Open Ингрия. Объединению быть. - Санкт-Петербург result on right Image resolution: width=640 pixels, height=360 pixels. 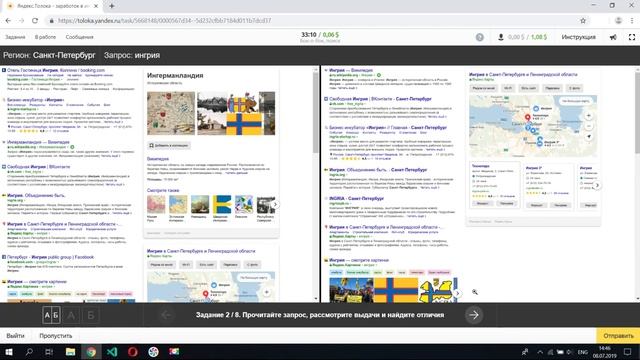pyautogui.click(x=378, y=170)
